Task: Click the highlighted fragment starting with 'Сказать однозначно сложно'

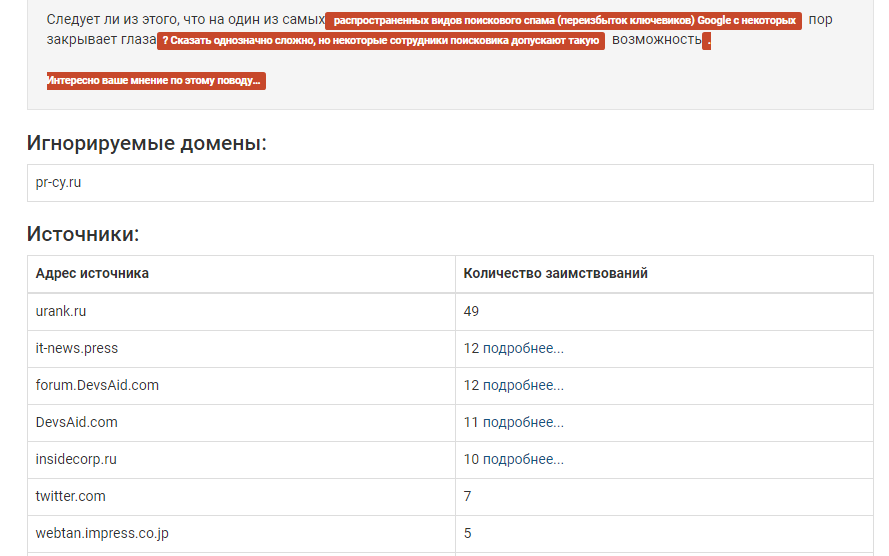Action: click(381, 41)
